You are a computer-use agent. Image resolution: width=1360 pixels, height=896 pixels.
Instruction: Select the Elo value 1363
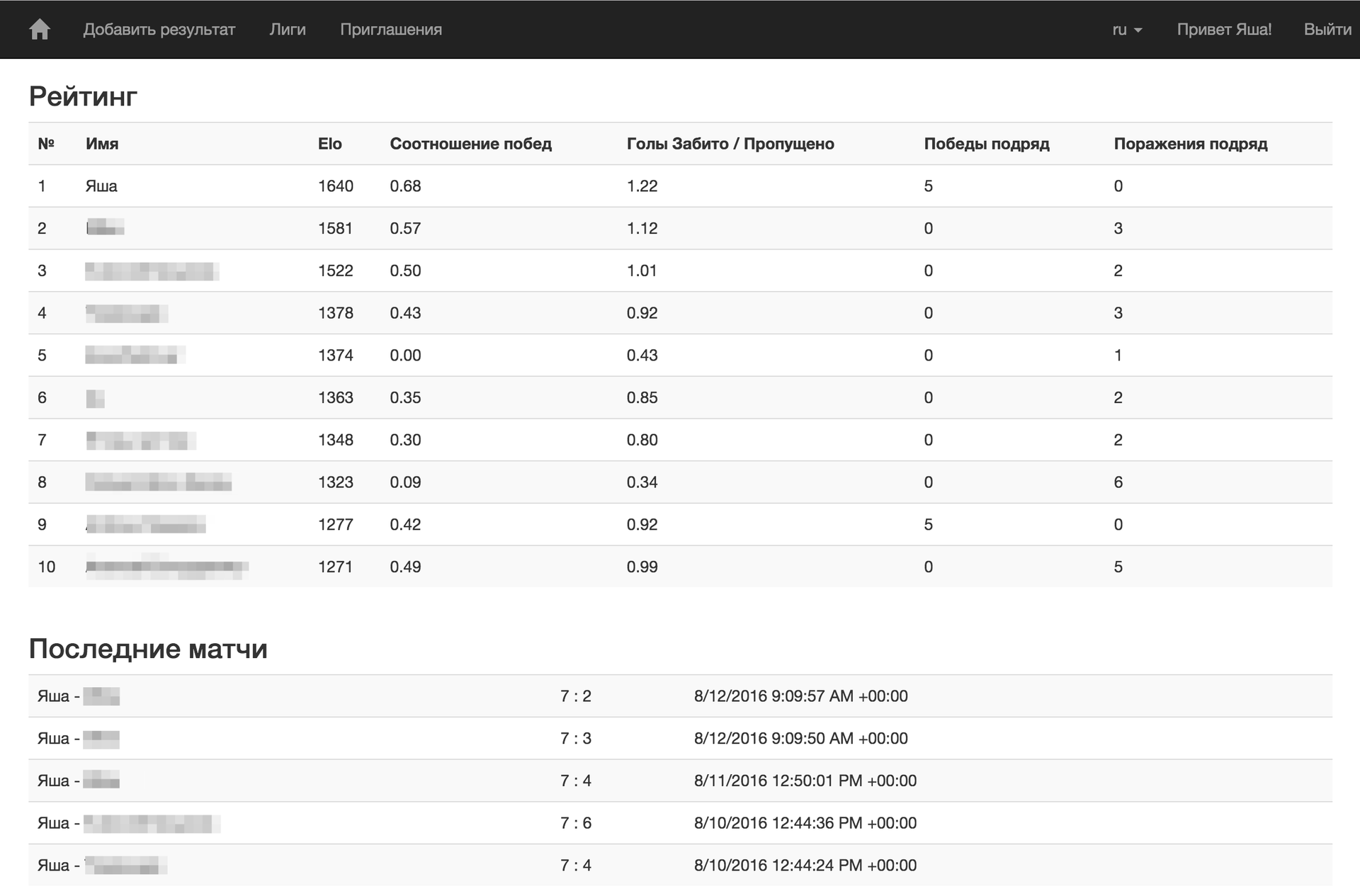coord(336,398)
